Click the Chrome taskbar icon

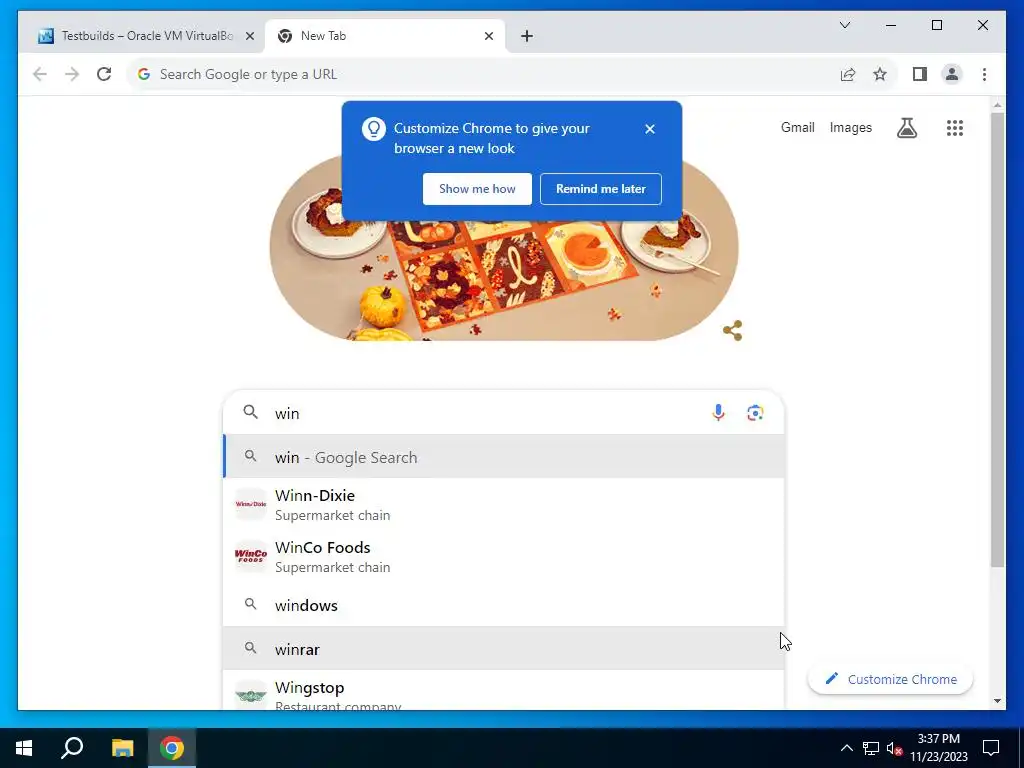172,748
